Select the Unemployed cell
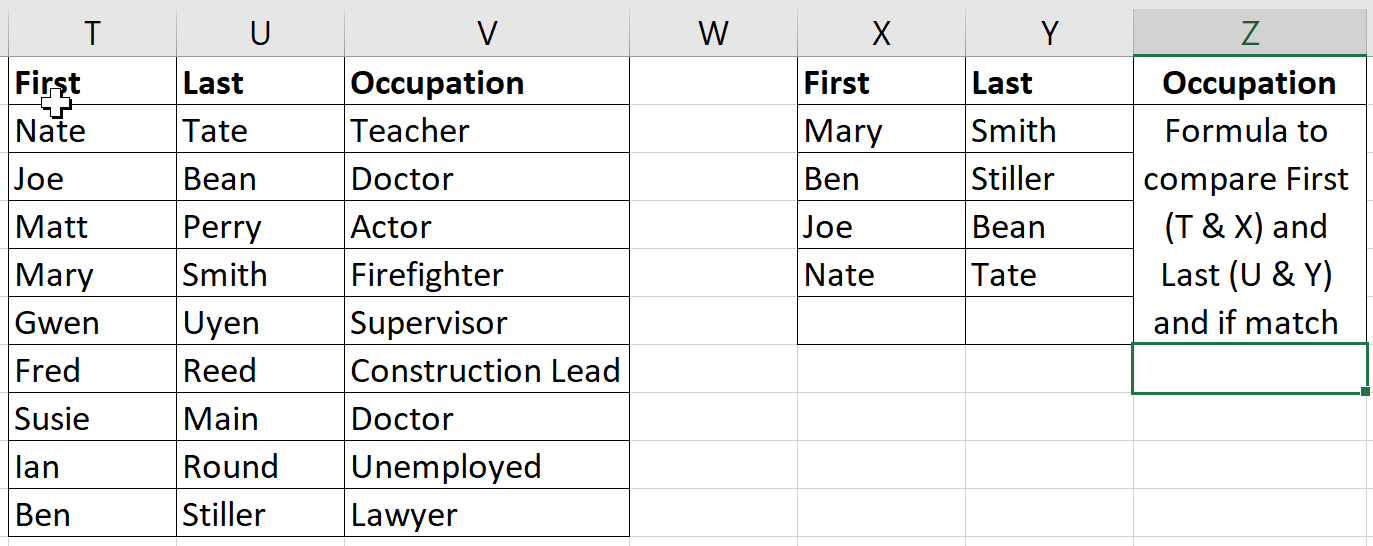 [487, 466]
